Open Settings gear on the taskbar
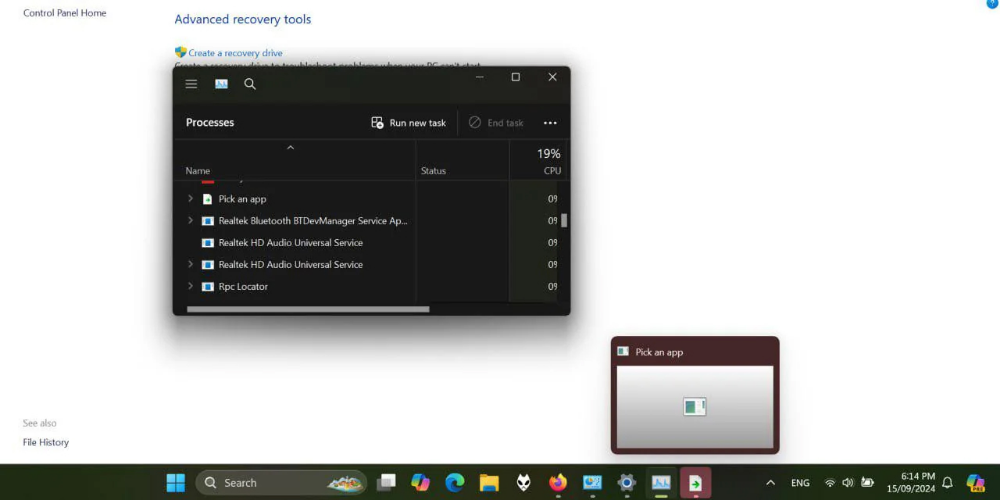Viewport: 1000px width, 500px height. coord(627,483)
